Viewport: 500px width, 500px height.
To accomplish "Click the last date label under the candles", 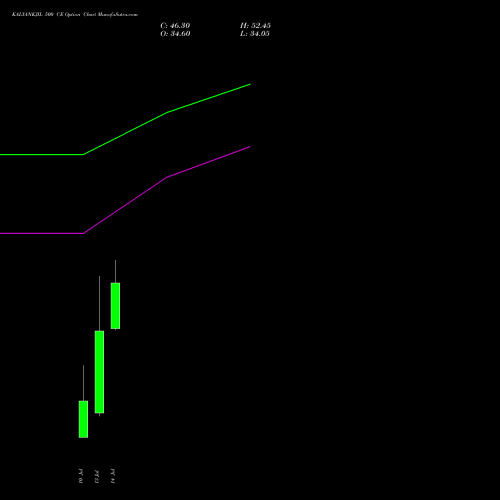I will (113, 476).
